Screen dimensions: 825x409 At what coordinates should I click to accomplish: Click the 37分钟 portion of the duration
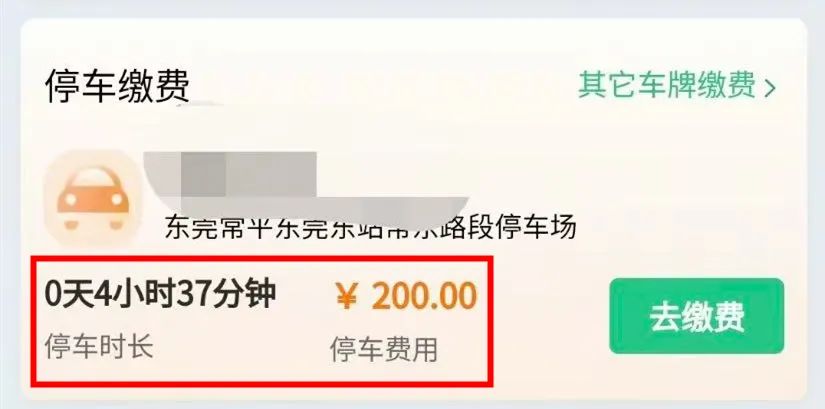pyautogui.click(x=226, y=294)
